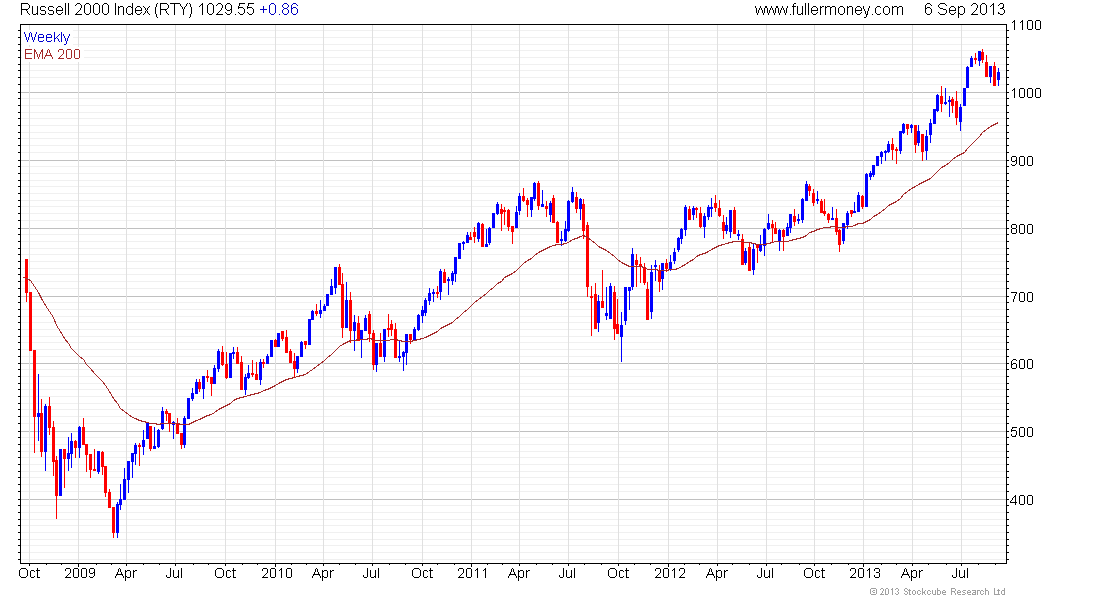Click the 400 price axis label
The image size is (1100, 600).
(1023, 500)
